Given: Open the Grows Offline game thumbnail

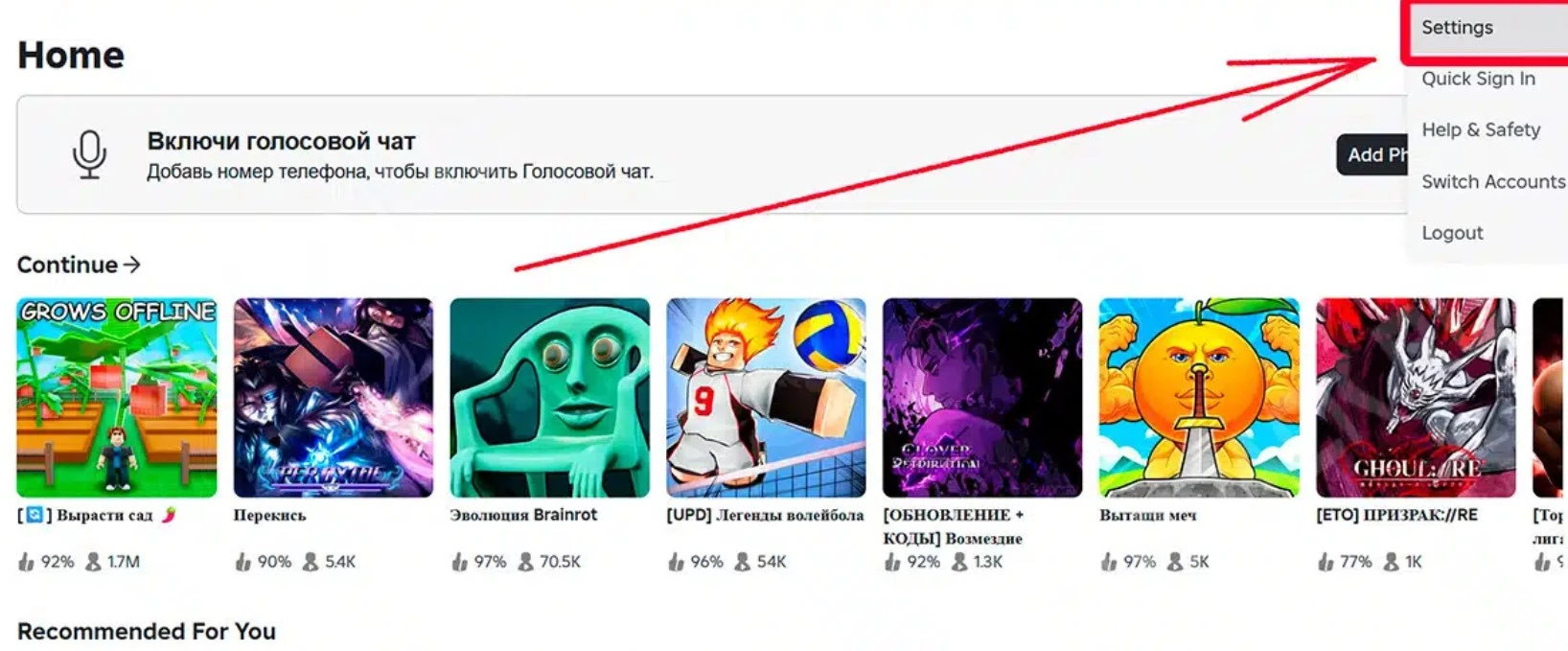Looking at the screenshot, I should pyautogui.click(x=117, y=397).
